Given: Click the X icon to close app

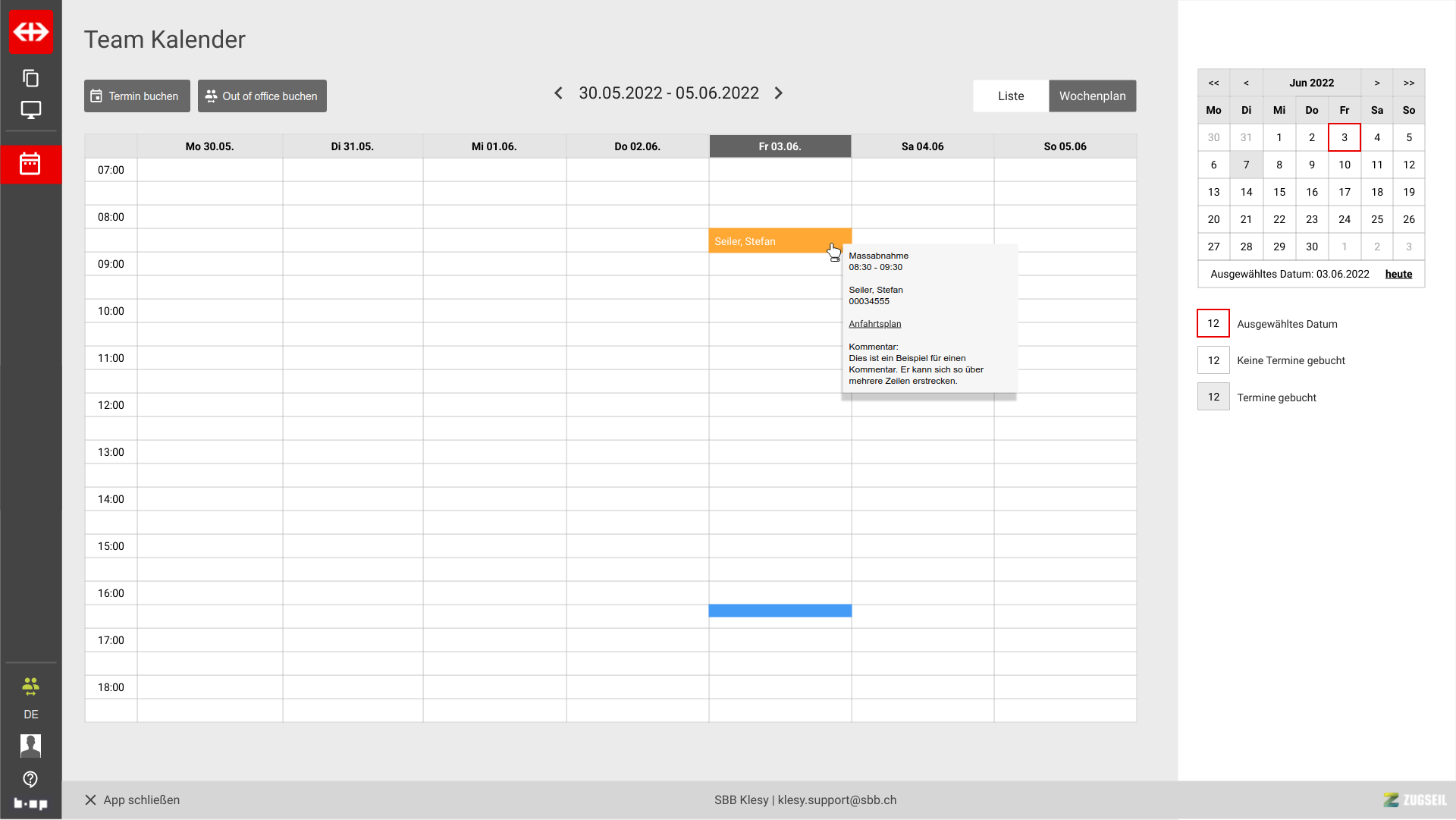Looking at the screenshot, I should click(x=90, y=800).
